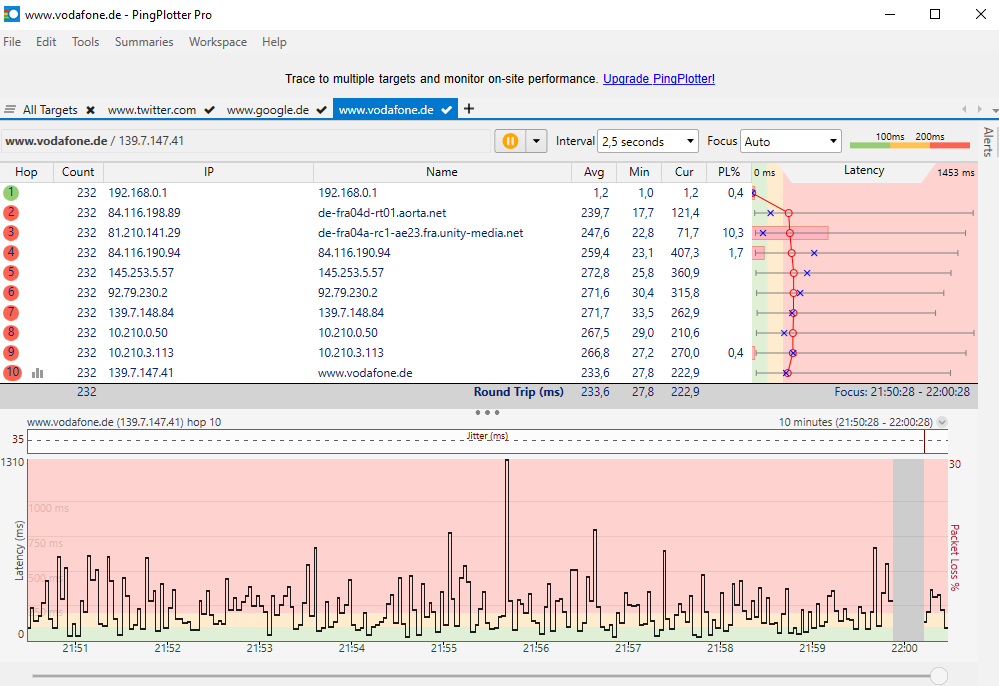Screen dimensions: 999x686
Task: Select hop 1 green circle
Action: [x=11, y=192]
